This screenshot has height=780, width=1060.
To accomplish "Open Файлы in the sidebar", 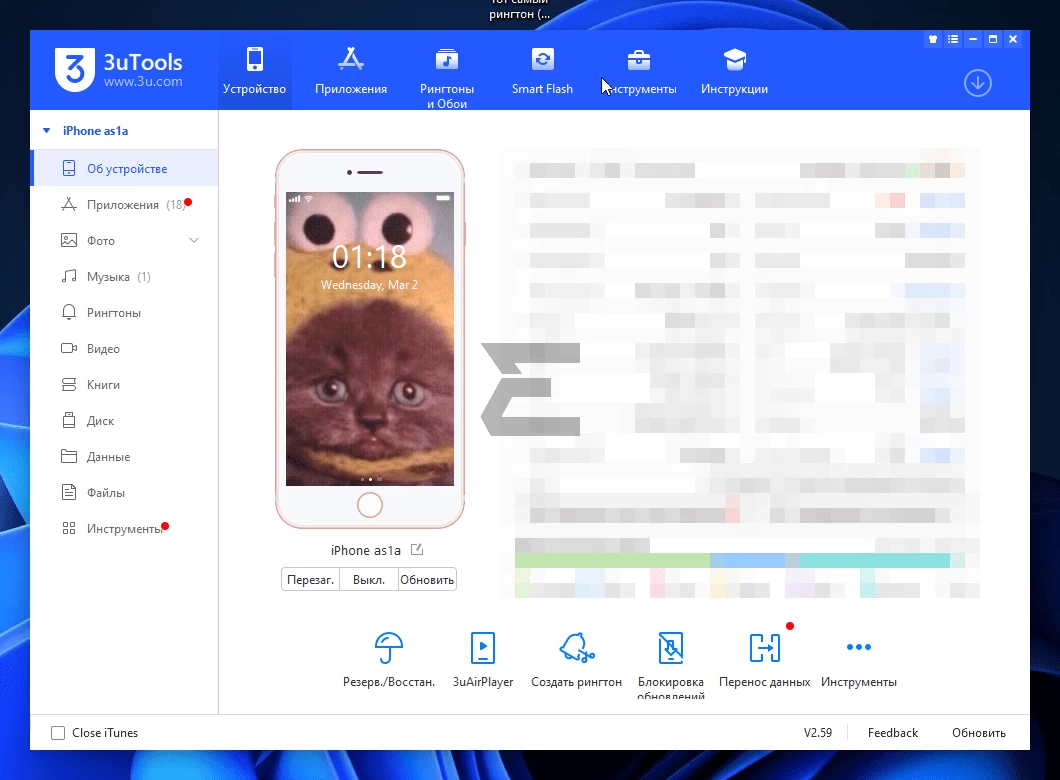I will pos(124,492).
